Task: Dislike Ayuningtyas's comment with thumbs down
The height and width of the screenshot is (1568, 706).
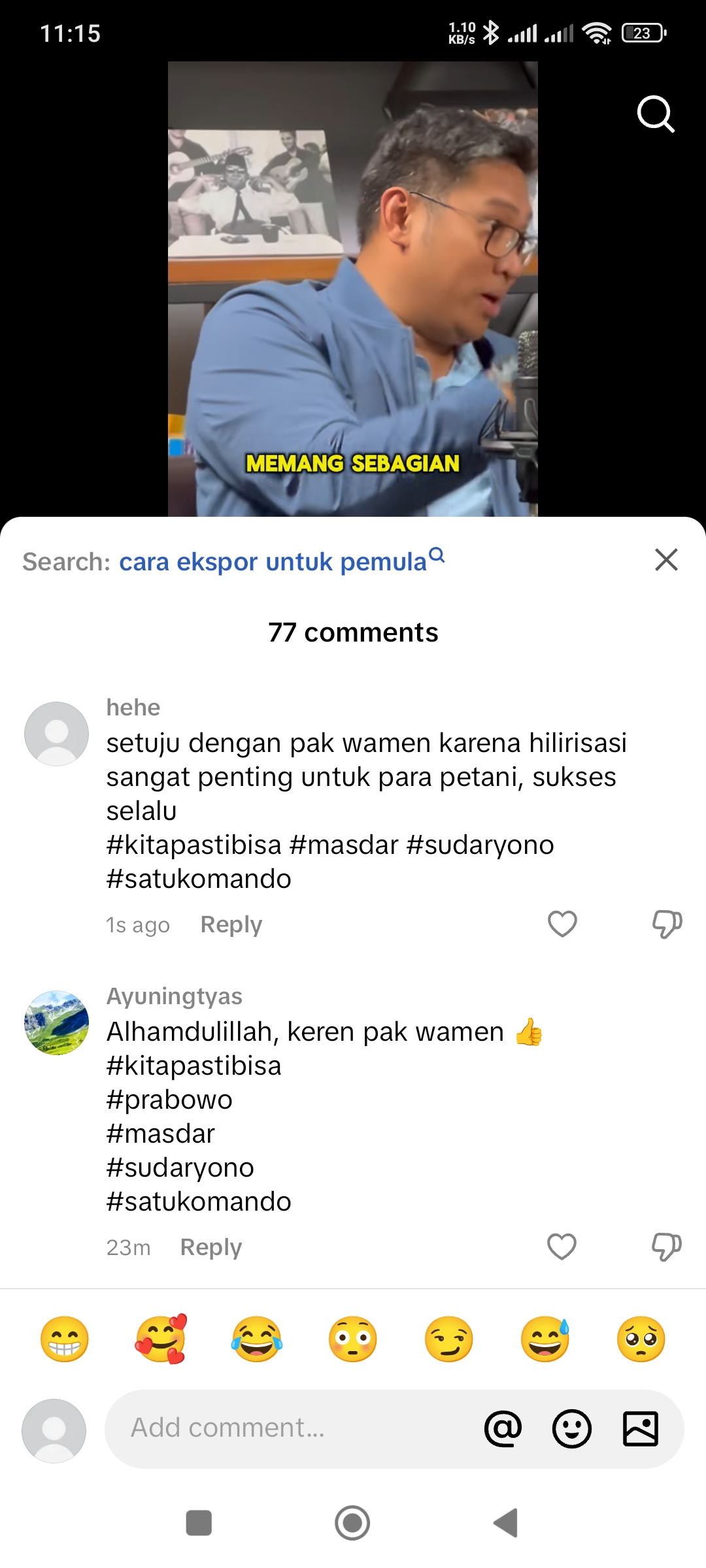Action: coord(667,1247)
